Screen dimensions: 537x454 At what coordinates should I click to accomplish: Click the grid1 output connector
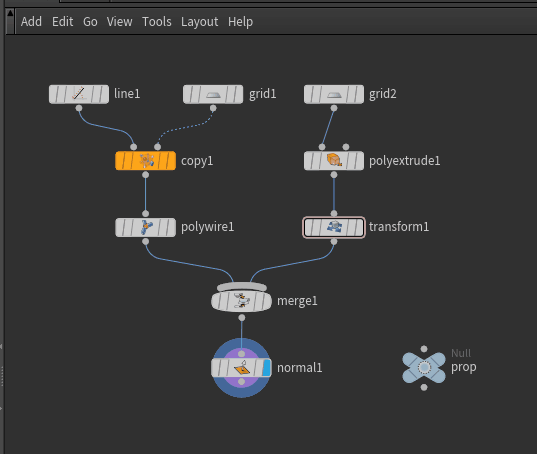point(213,108)
